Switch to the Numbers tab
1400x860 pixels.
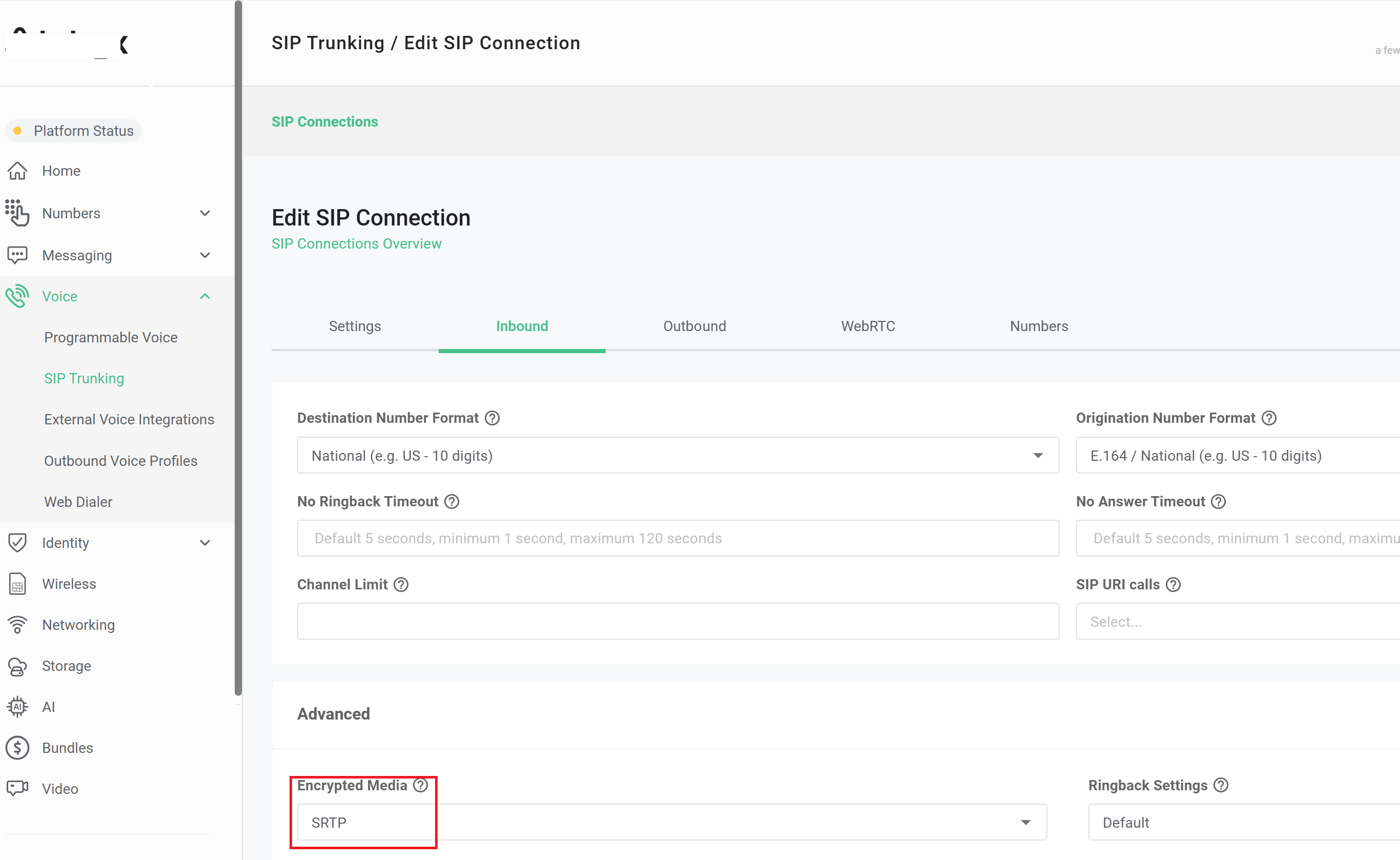1039,326
